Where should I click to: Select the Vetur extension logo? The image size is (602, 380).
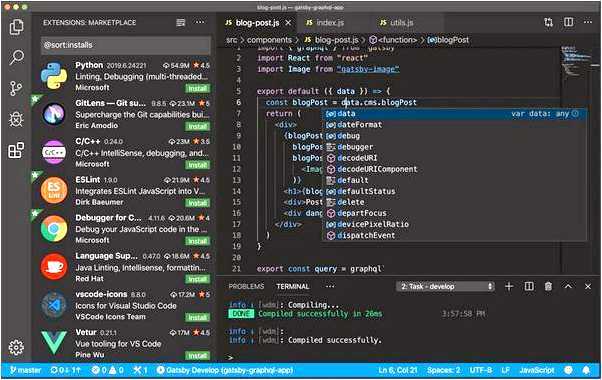tap(54, 342)
